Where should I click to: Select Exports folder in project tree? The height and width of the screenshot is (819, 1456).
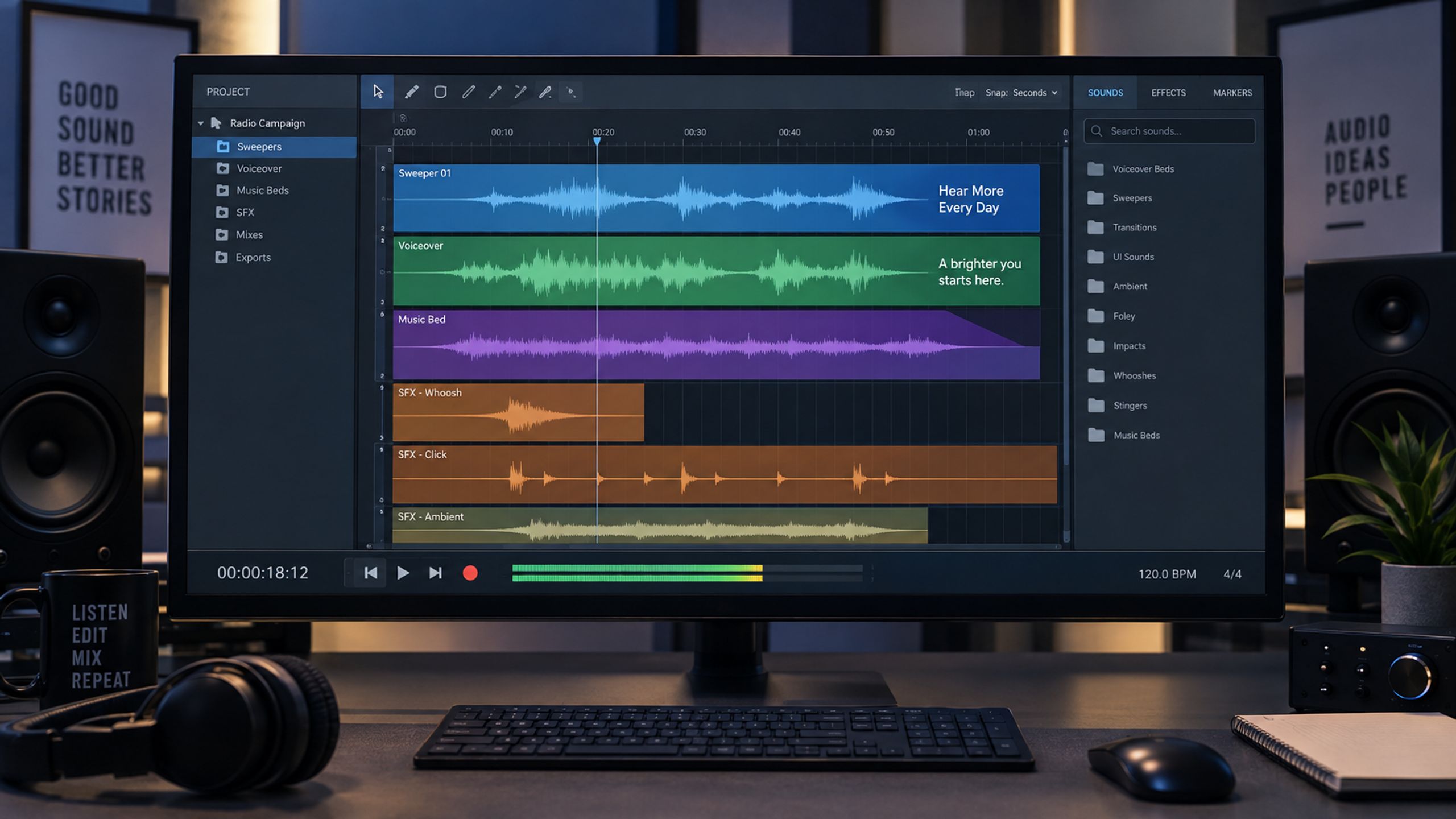click(x=243, y=258)
